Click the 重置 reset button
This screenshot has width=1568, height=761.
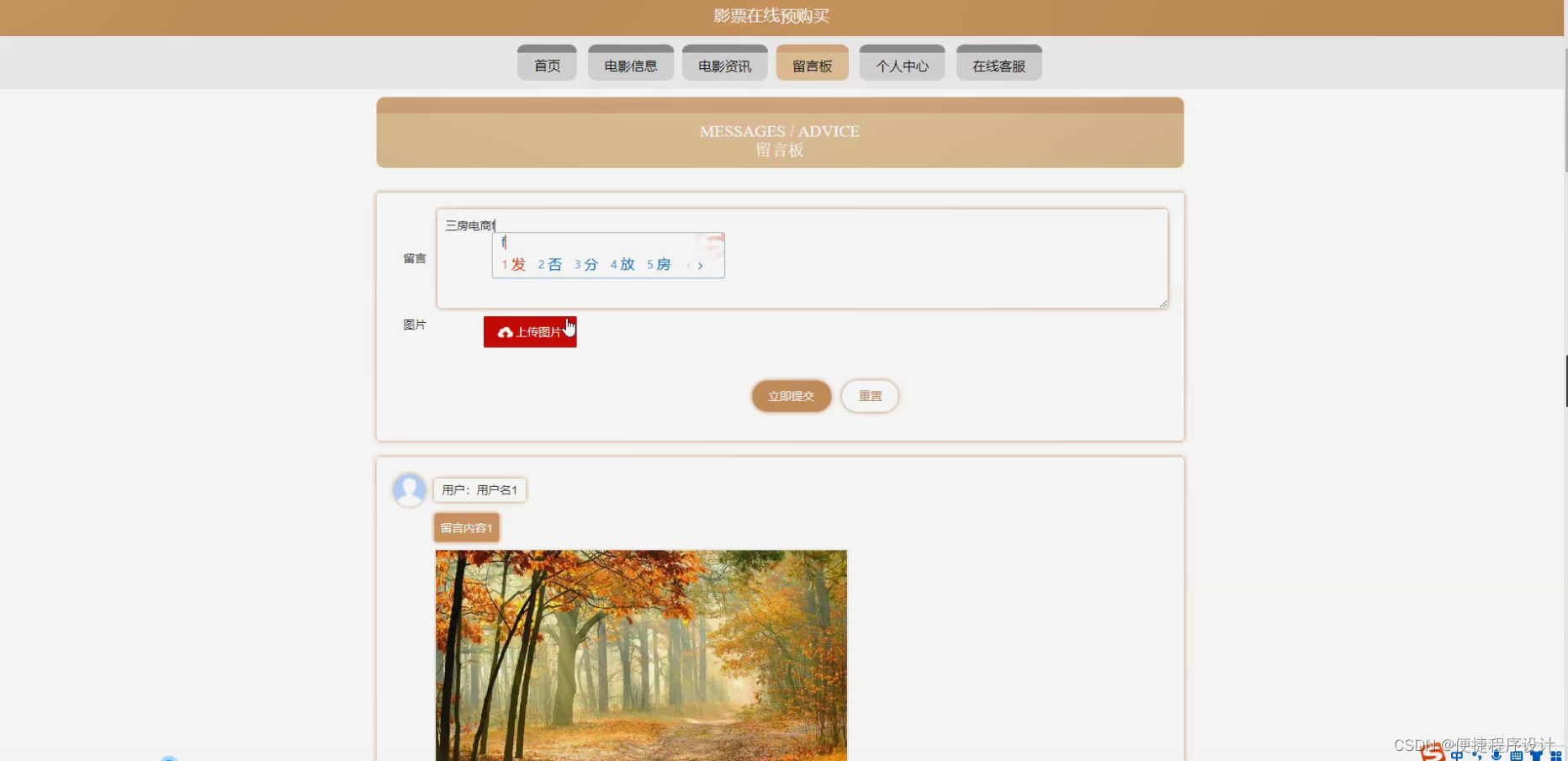870,396
